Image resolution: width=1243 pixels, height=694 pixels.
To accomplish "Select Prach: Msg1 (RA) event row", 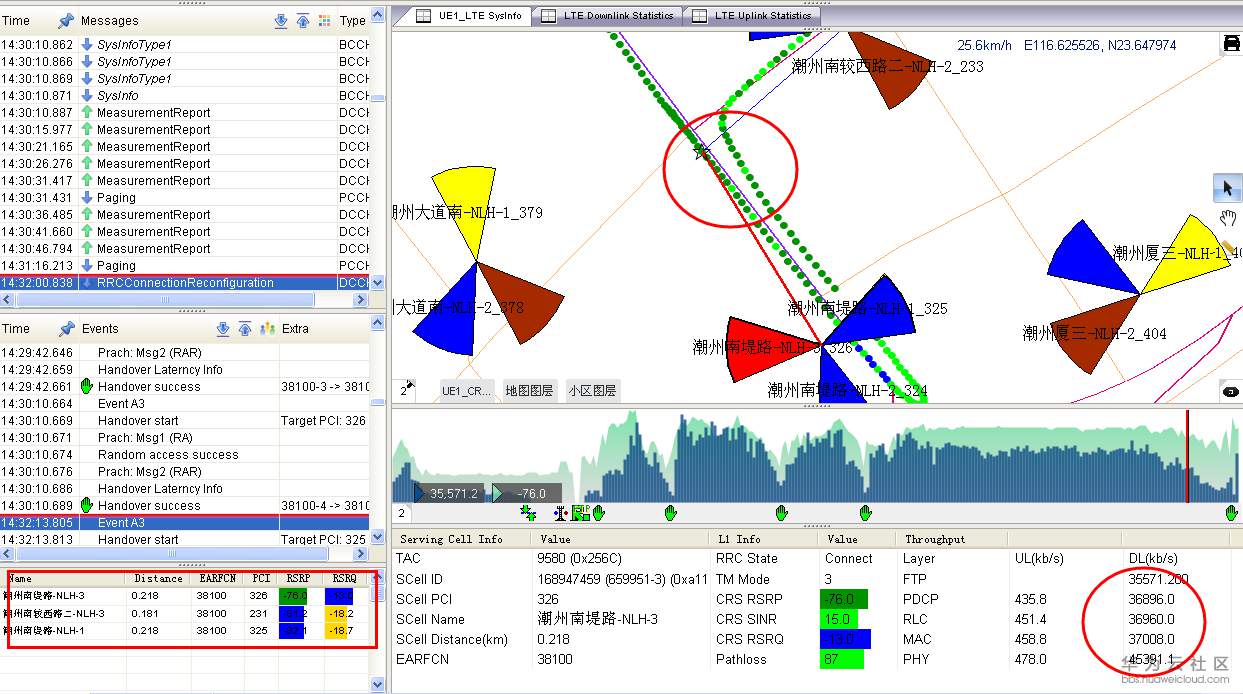I will tap(185, 438).
